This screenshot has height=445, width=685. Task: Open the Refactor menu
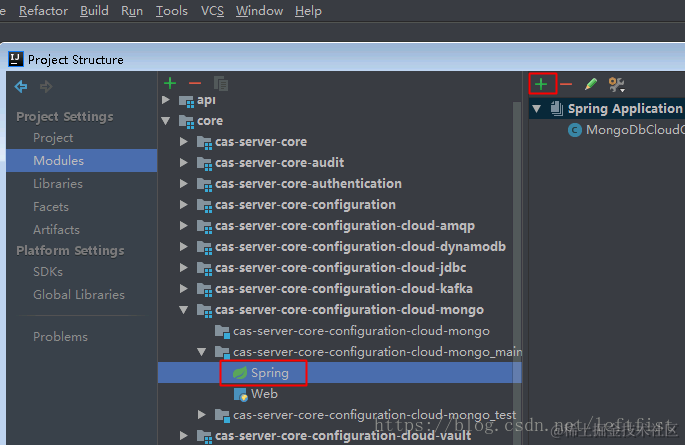[43, 11]
